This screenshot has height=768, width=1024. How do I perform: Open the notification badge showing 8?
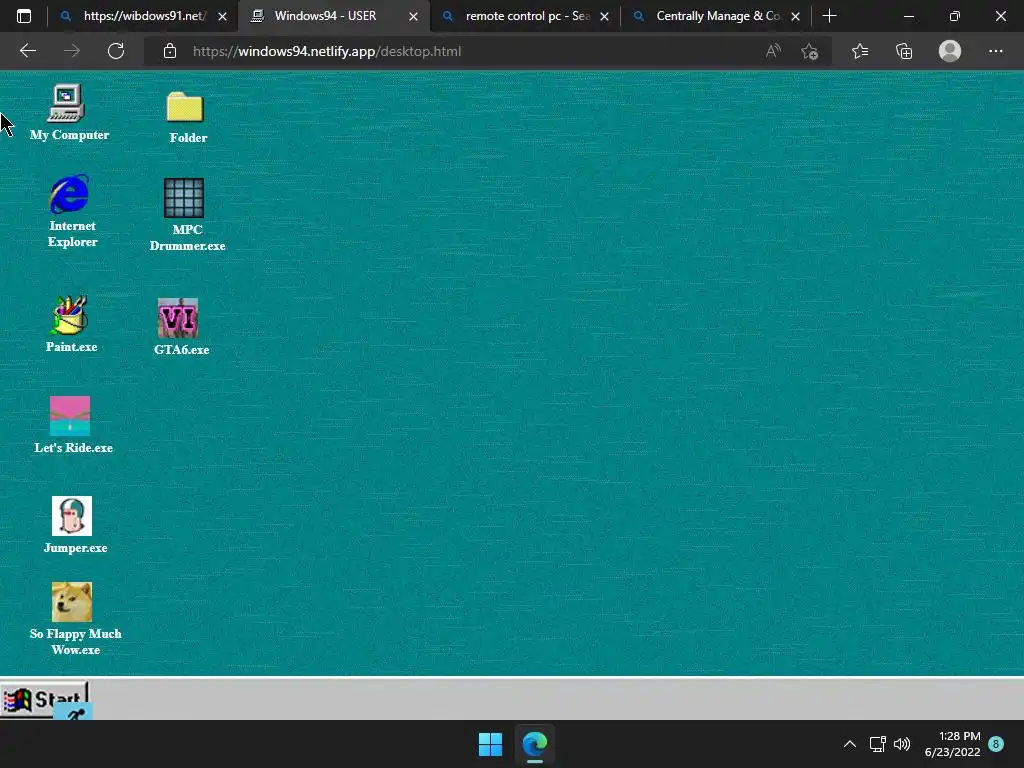click(x=996, y=744)
